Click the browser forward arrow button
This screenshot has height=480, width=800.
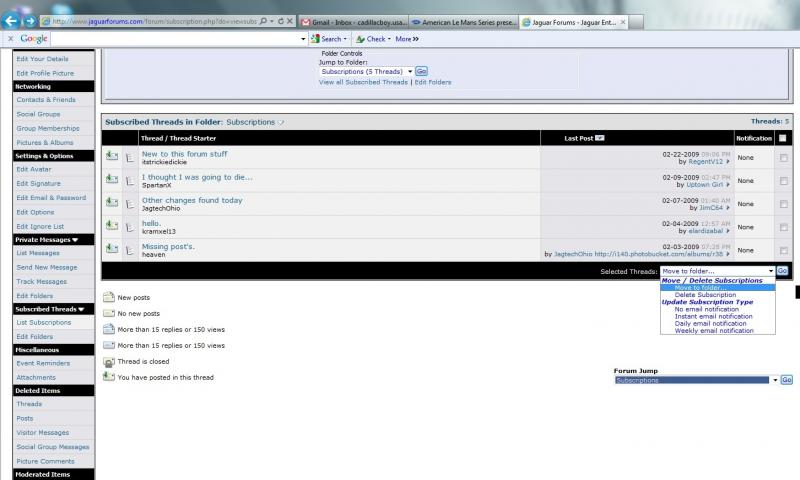(x=30, y=21)
